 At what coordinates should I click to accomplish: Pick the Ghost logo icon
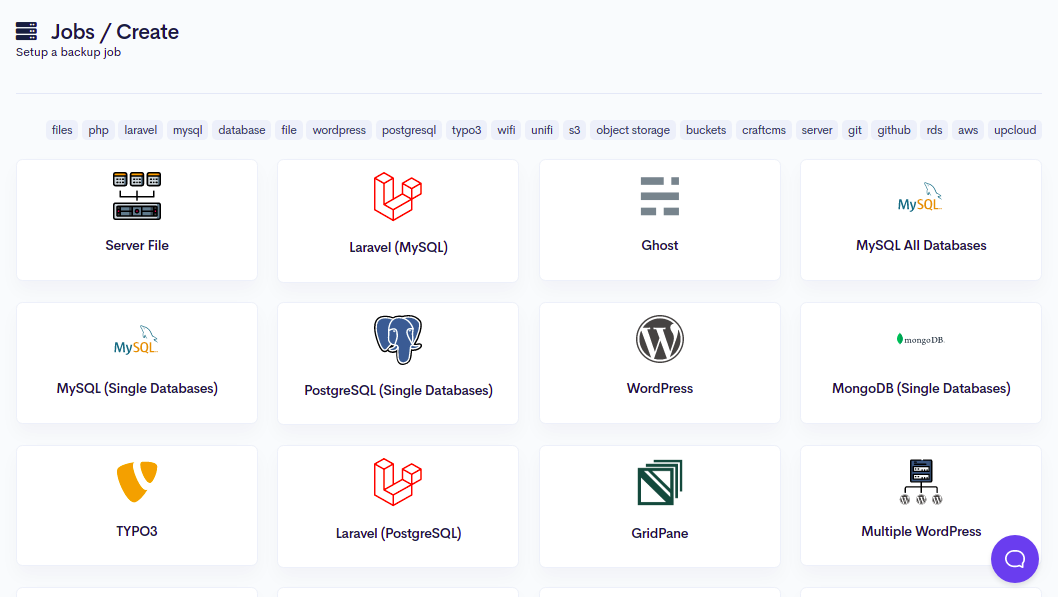pos(660,196)
